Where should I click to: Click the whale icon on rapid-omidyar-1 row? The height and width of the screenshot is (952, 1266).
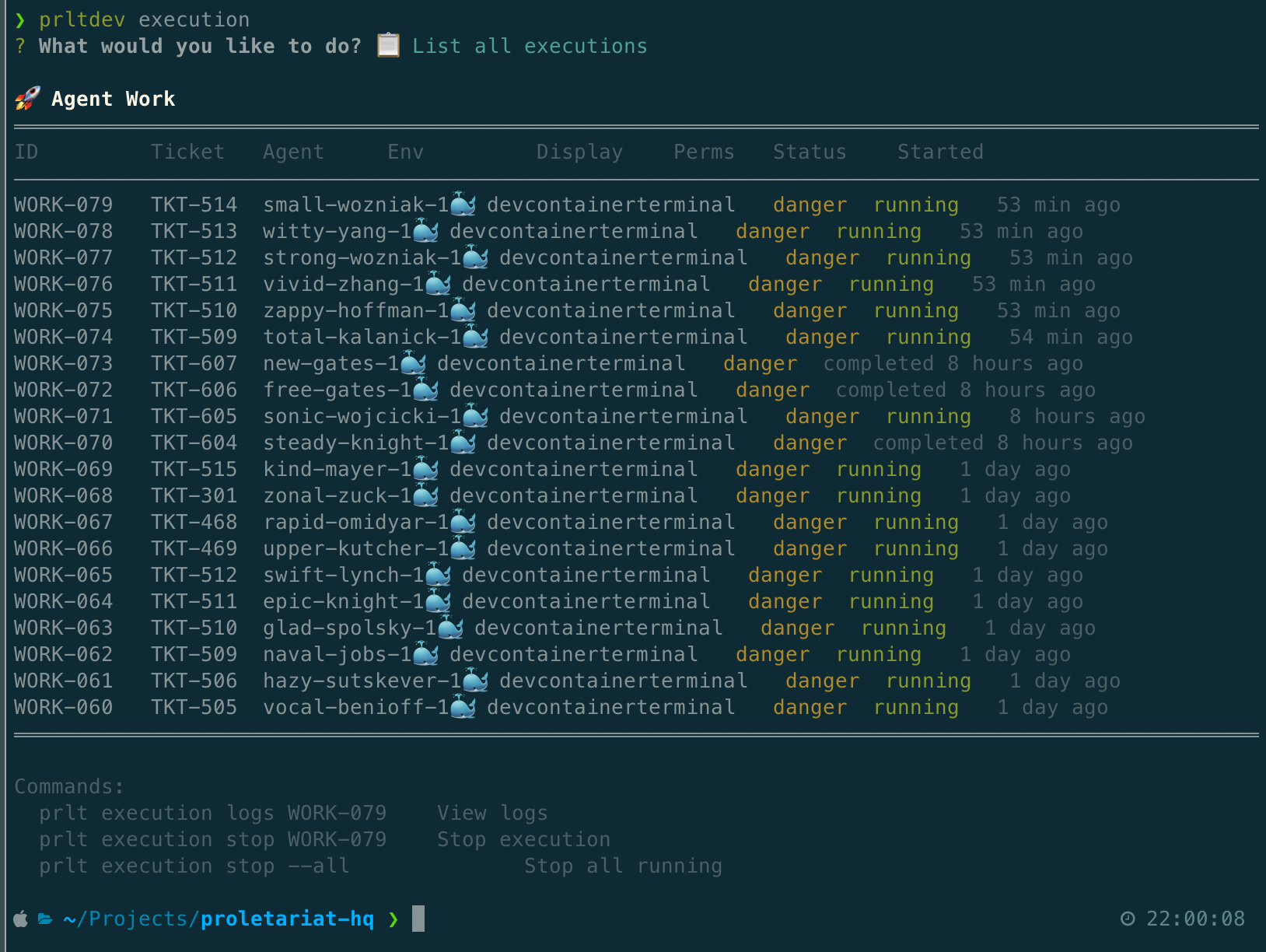click(x=463, y=522)
